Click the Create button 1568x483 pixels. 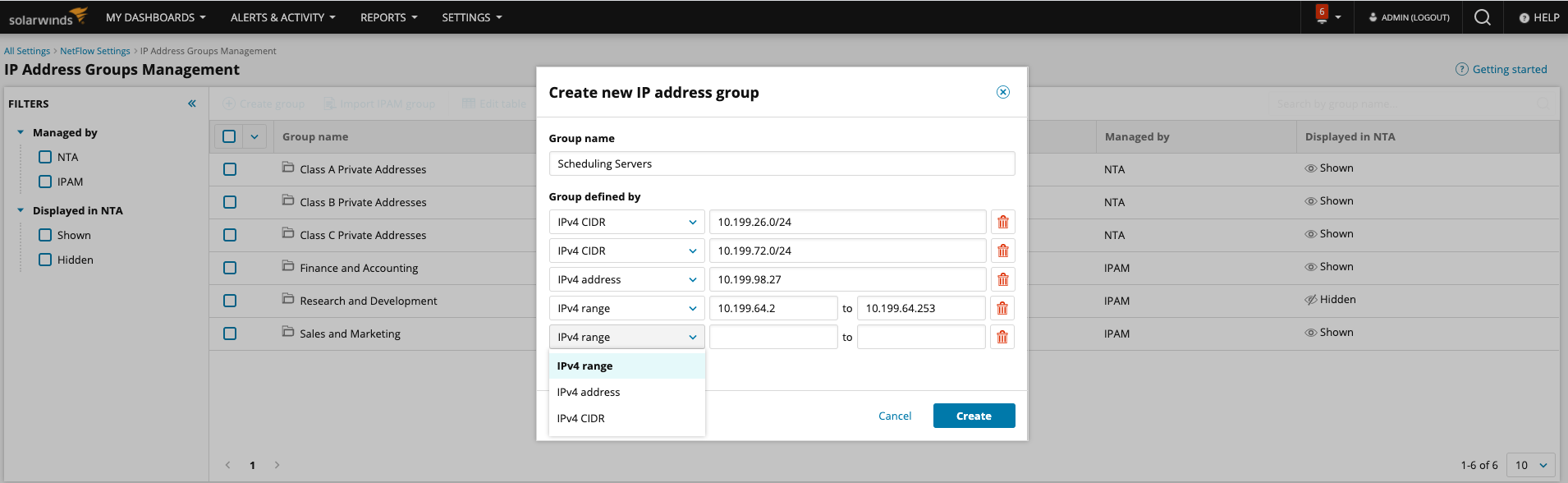click(974, 416)
